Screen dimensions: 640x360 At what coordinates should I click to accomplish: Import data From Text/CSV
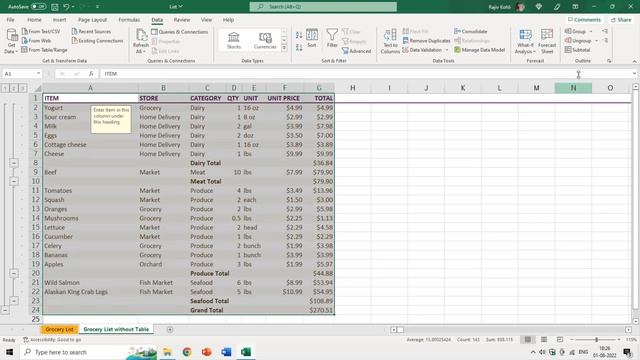[41, 31]
